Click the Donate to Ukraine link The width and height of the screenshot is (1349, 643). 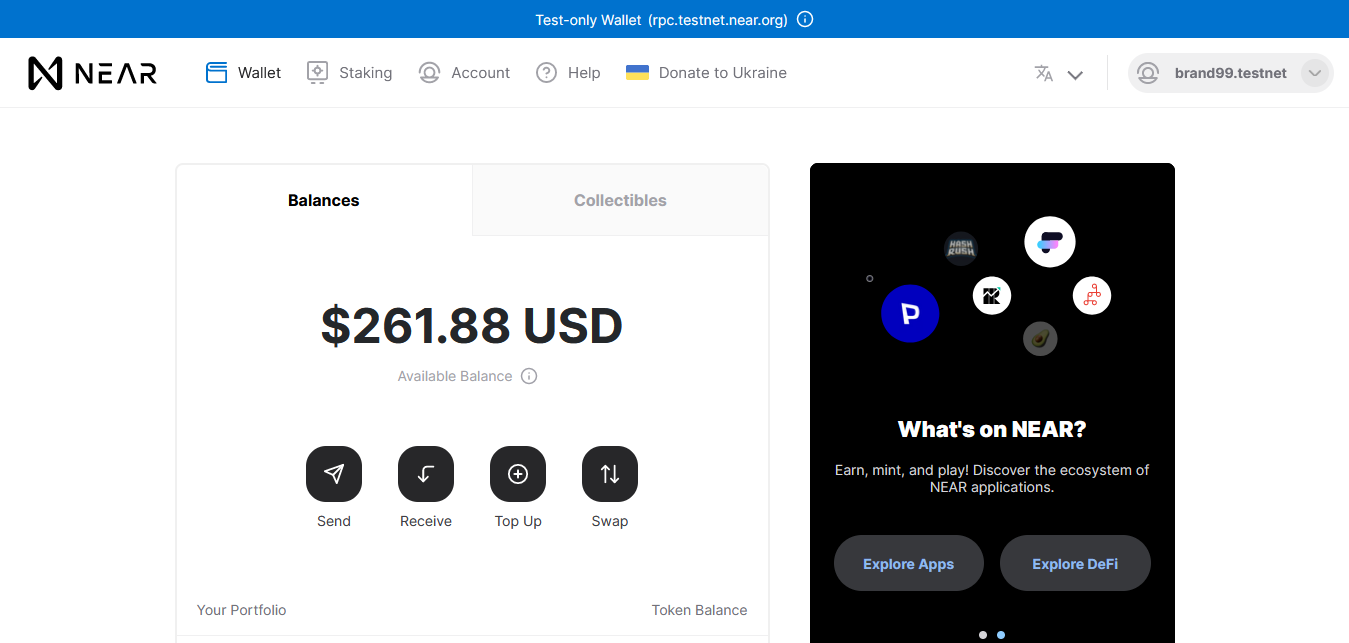point(706,73)
